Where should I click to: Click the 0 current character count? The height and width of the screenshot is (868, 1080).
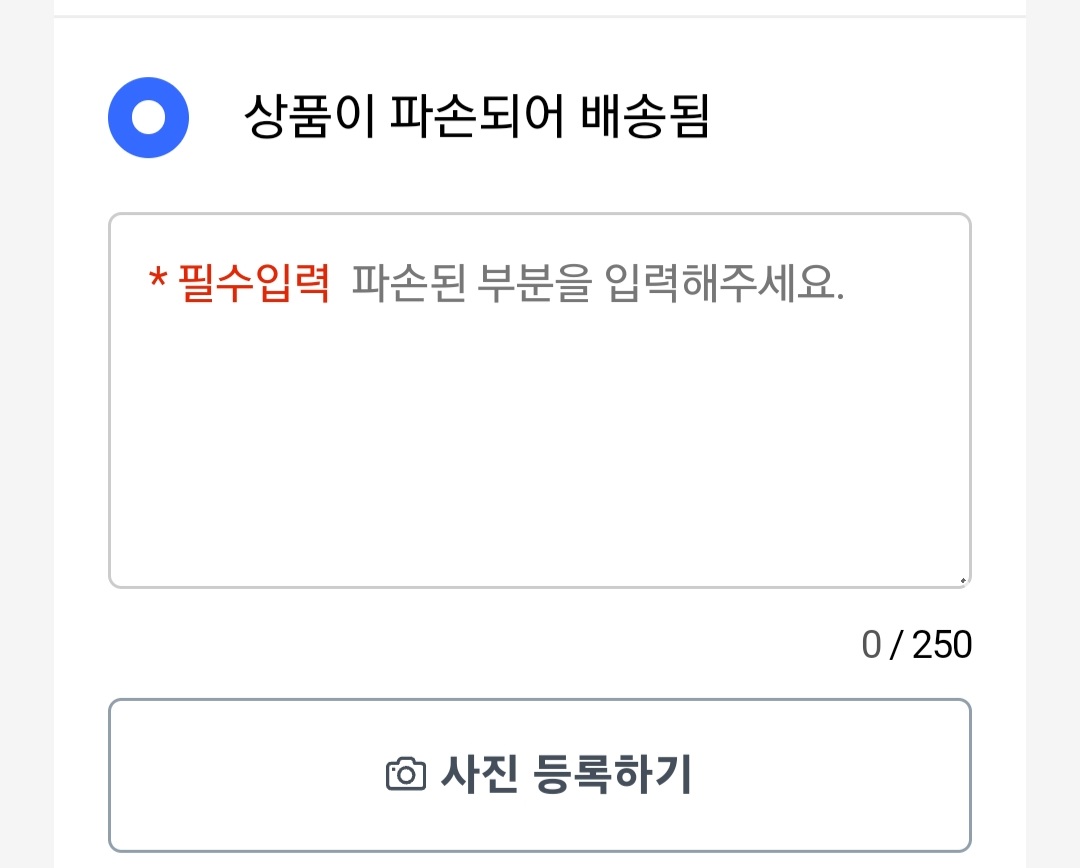pos(871,645)
